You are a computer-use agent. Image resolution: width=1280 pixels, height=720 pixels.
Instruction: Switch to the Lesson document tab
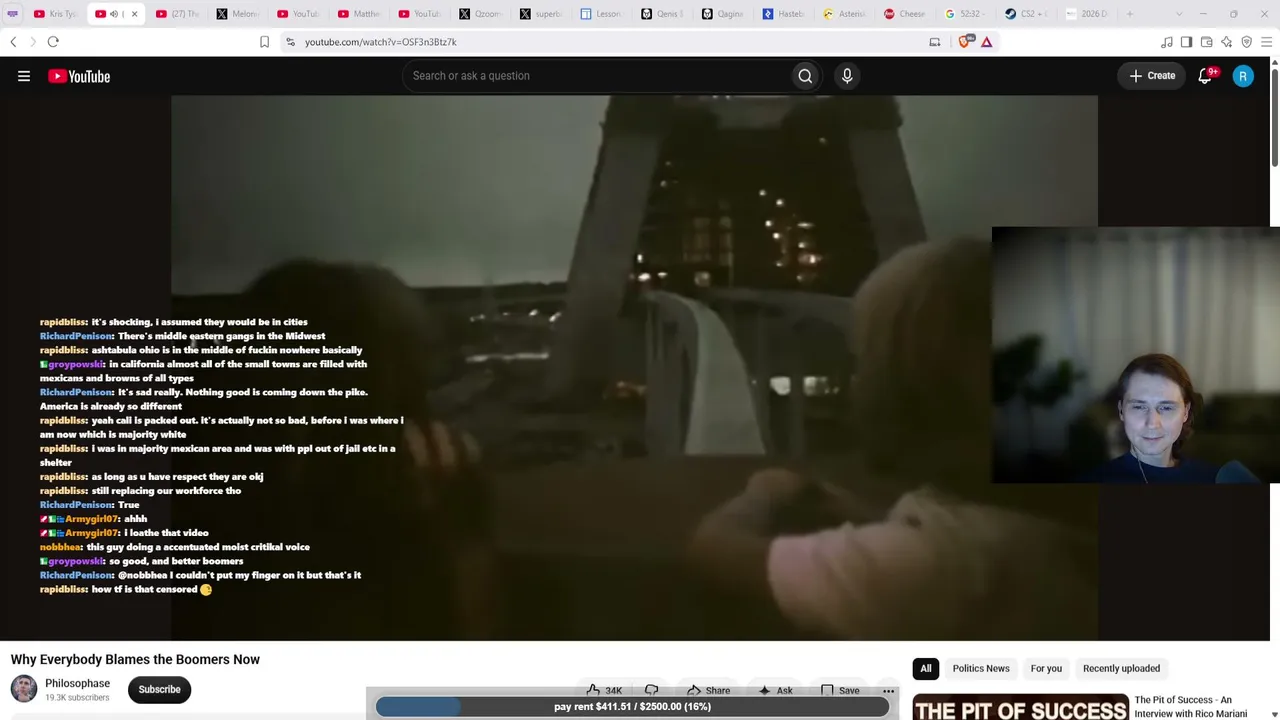click(601, 14)
